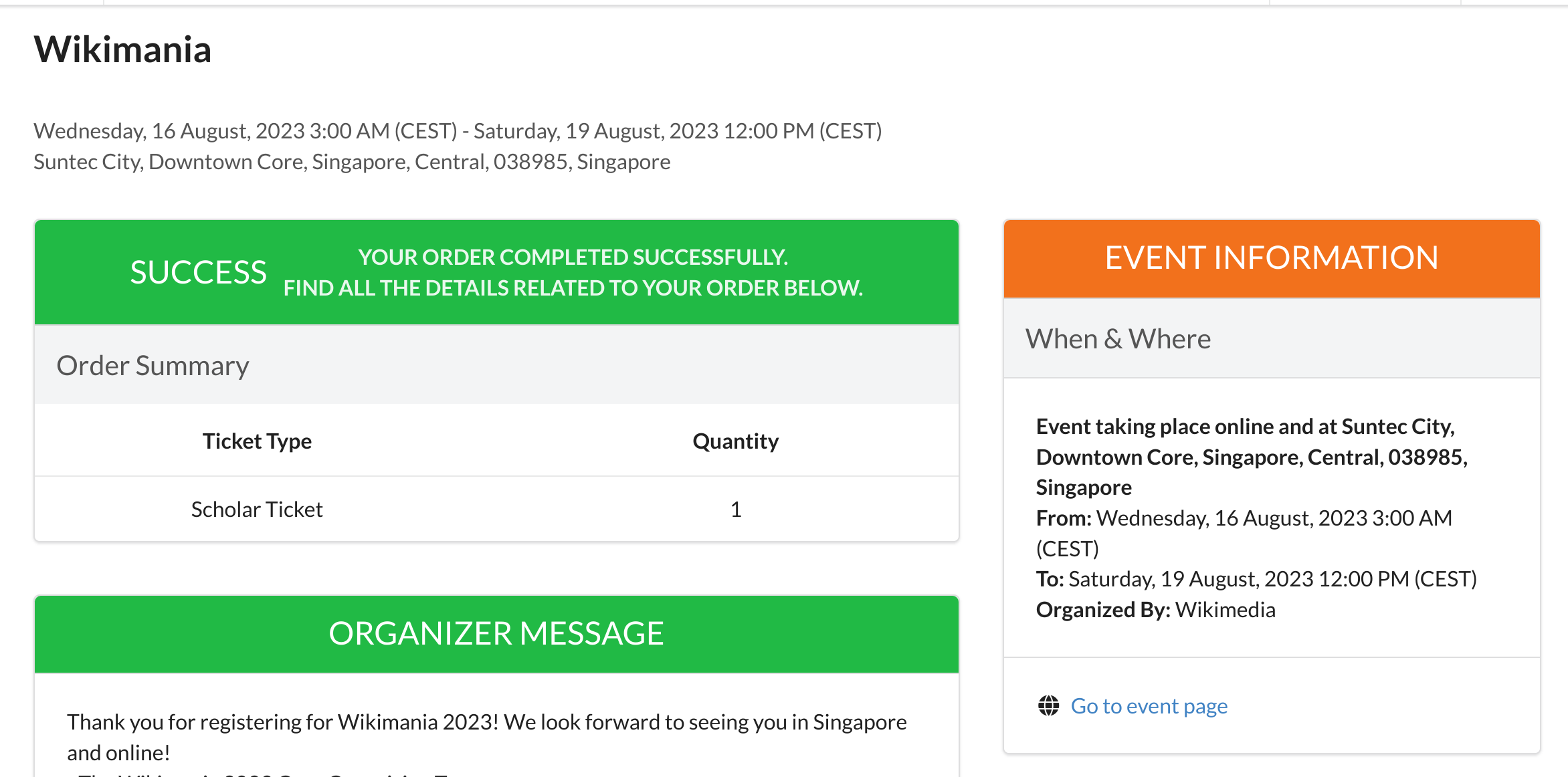
Task: Select the Ticket Type column header
Action: coord(257,441)
